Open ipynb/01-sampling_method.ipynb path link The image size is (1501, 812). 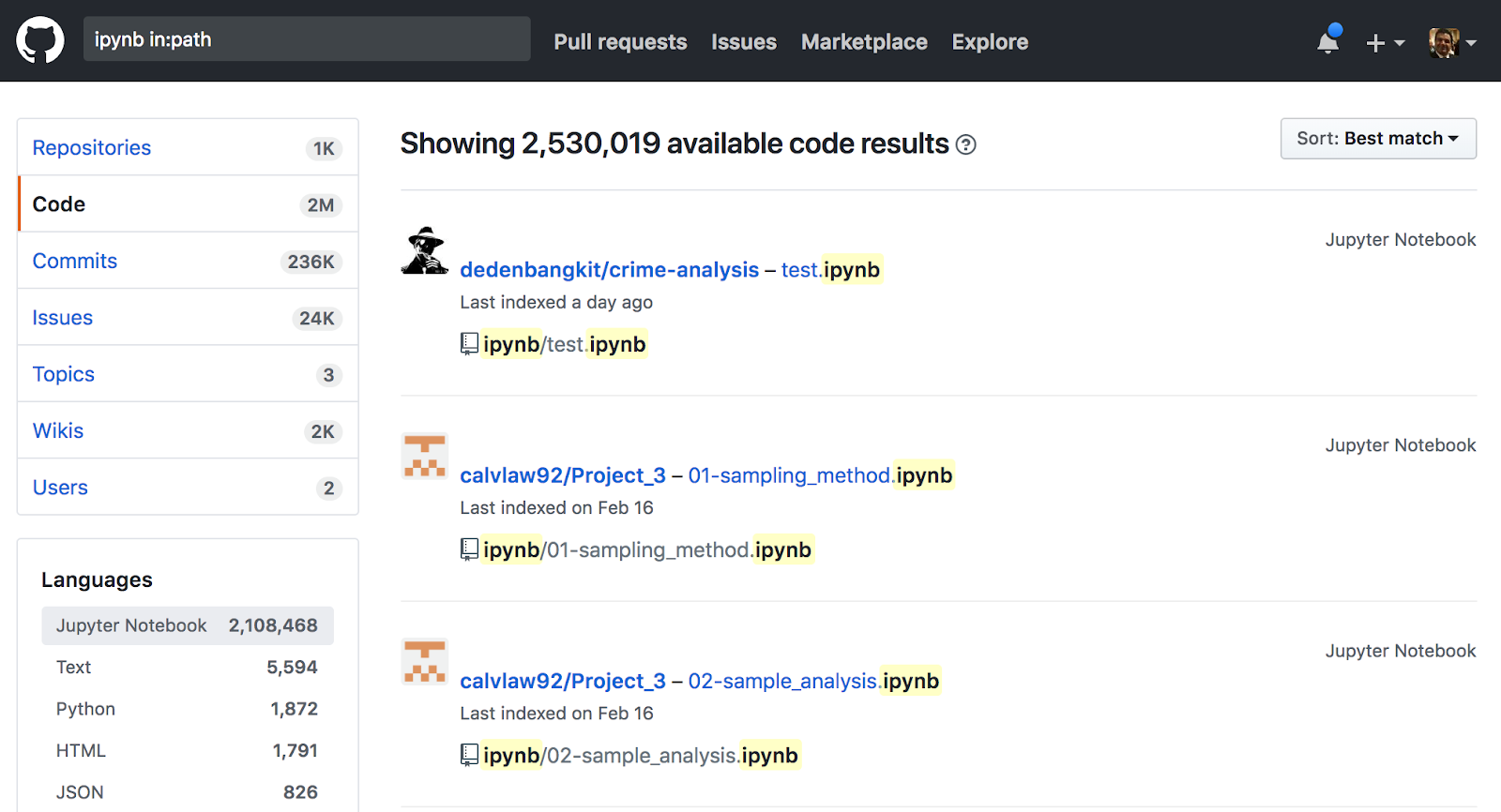pyautogui.click(x=647, y=549)
